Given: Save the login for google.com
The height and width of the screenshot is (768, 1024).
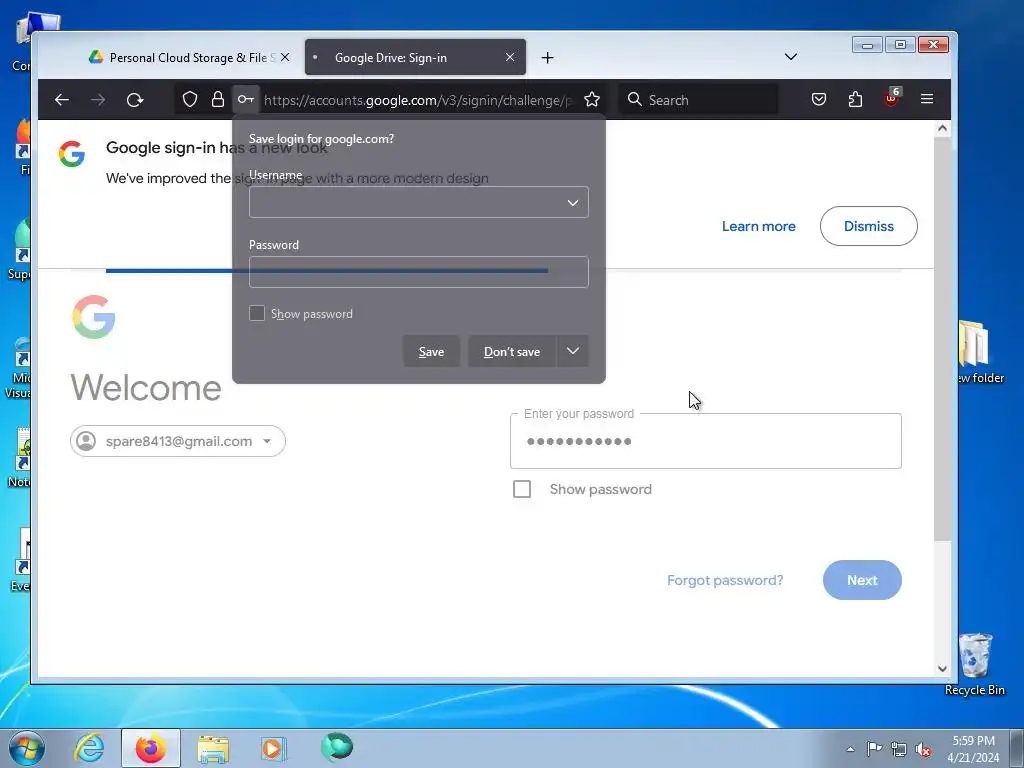Looking at the screenshot, I should click(431, 351).
